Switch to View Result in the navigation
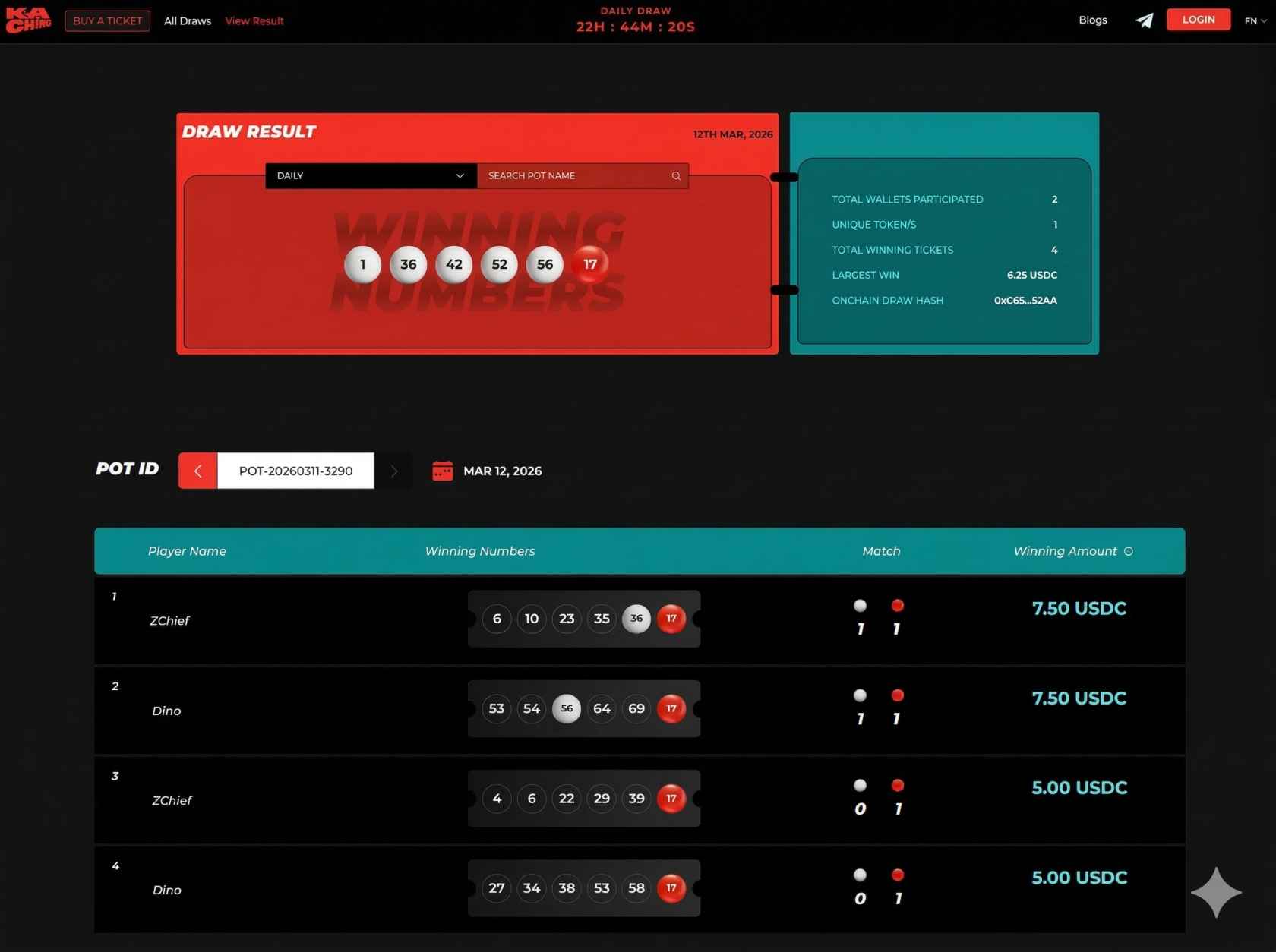1276x952 pixels. tap(254, 20)
